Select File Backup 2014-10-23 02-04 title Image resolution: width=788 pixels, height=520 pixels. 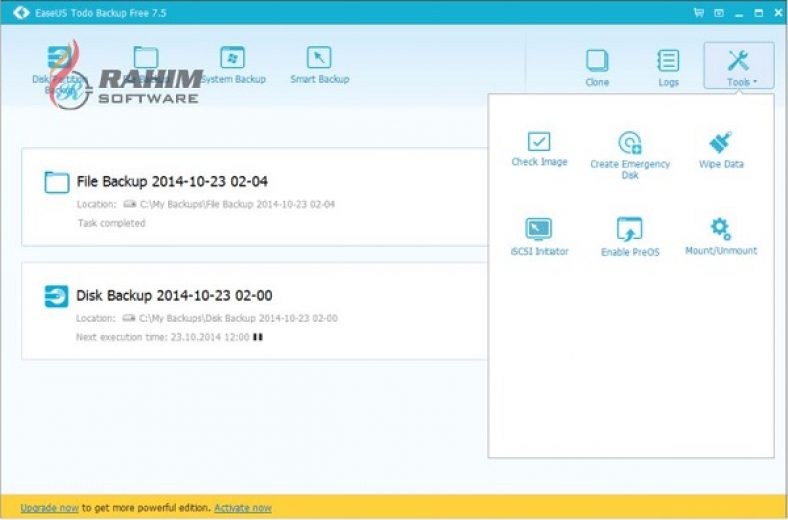click(172, 181)
